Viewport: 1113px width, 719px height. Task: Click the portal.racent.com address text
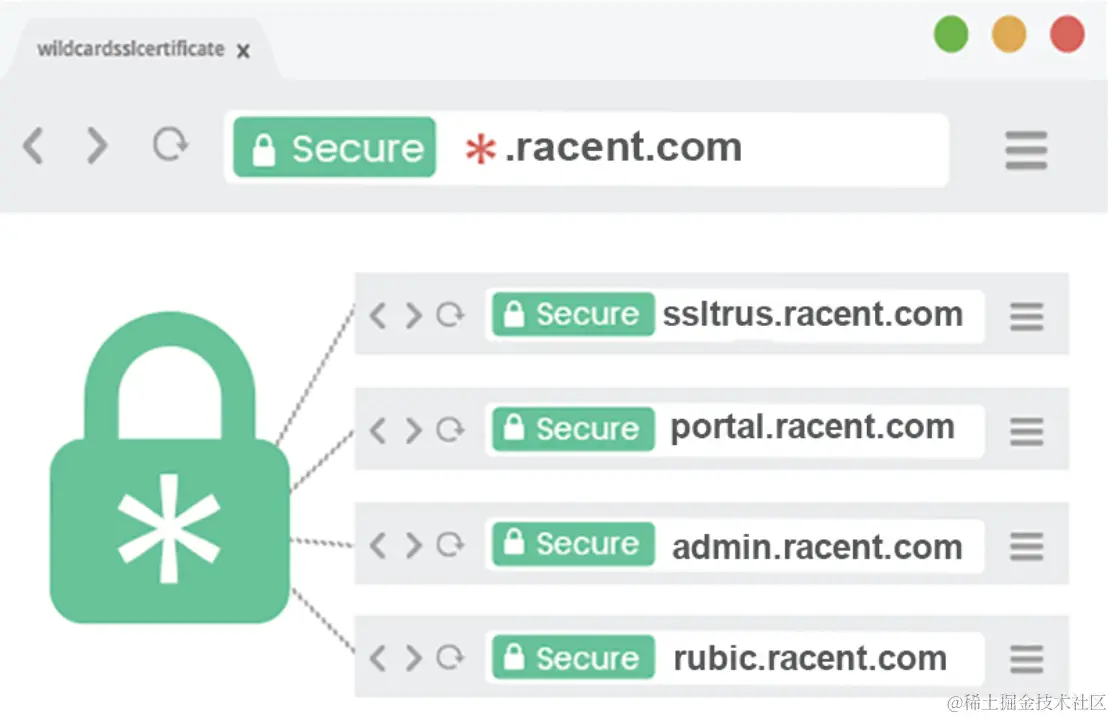(813, 428)
